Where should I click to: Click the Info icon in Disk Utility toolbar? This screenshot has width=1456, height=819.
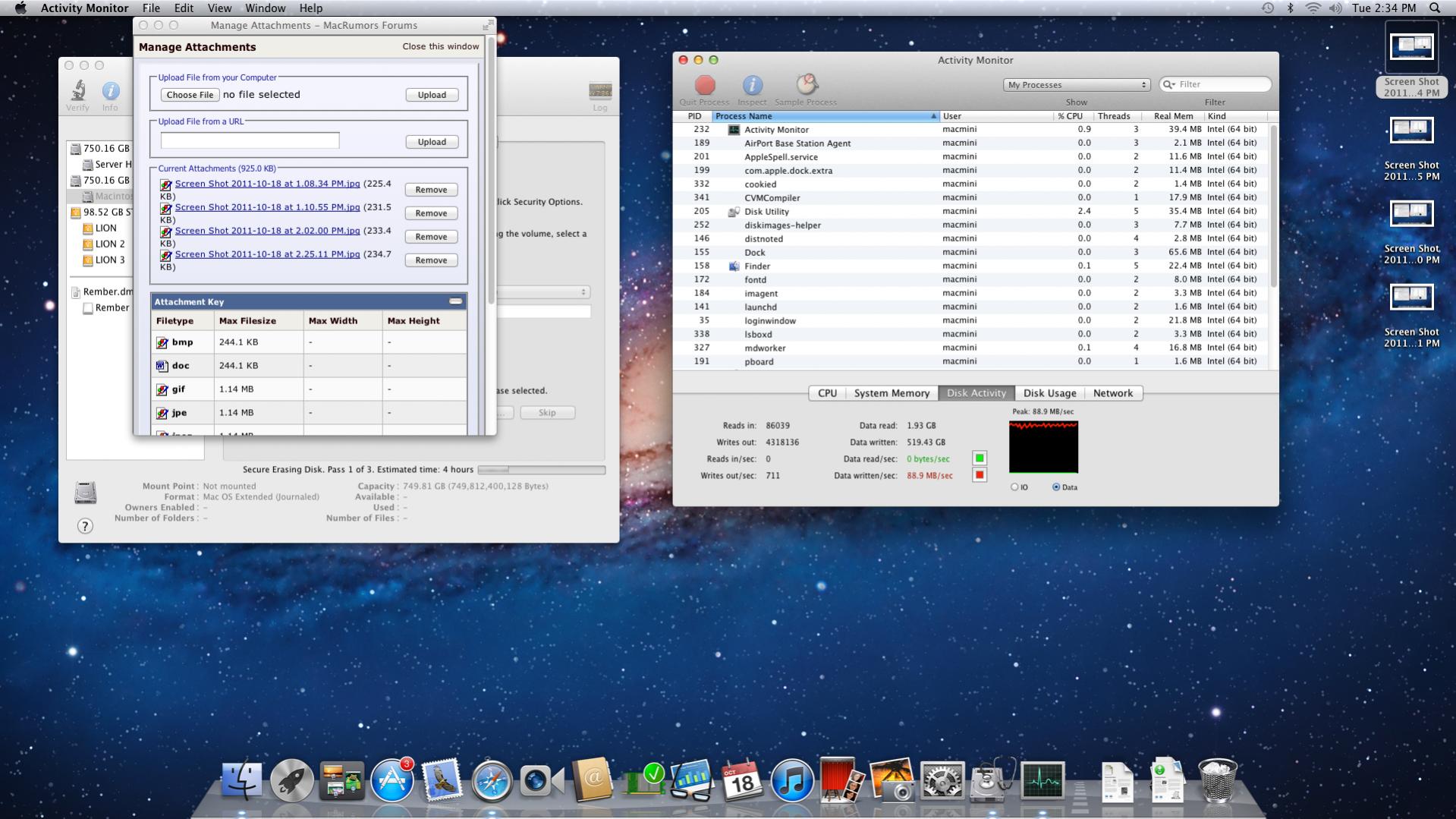(111, 91)
